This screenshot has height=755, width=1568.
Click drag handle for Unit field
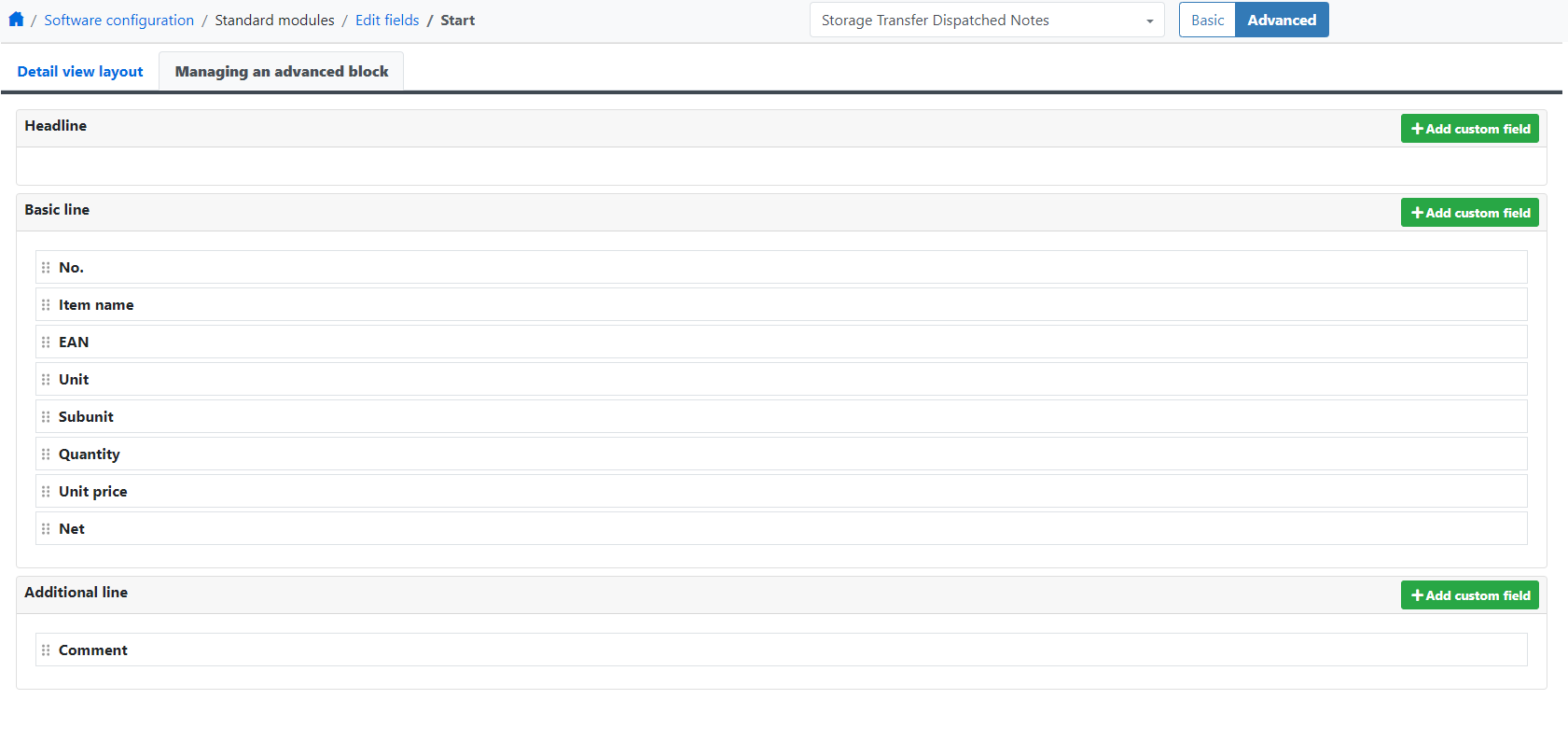coord(46,379)
